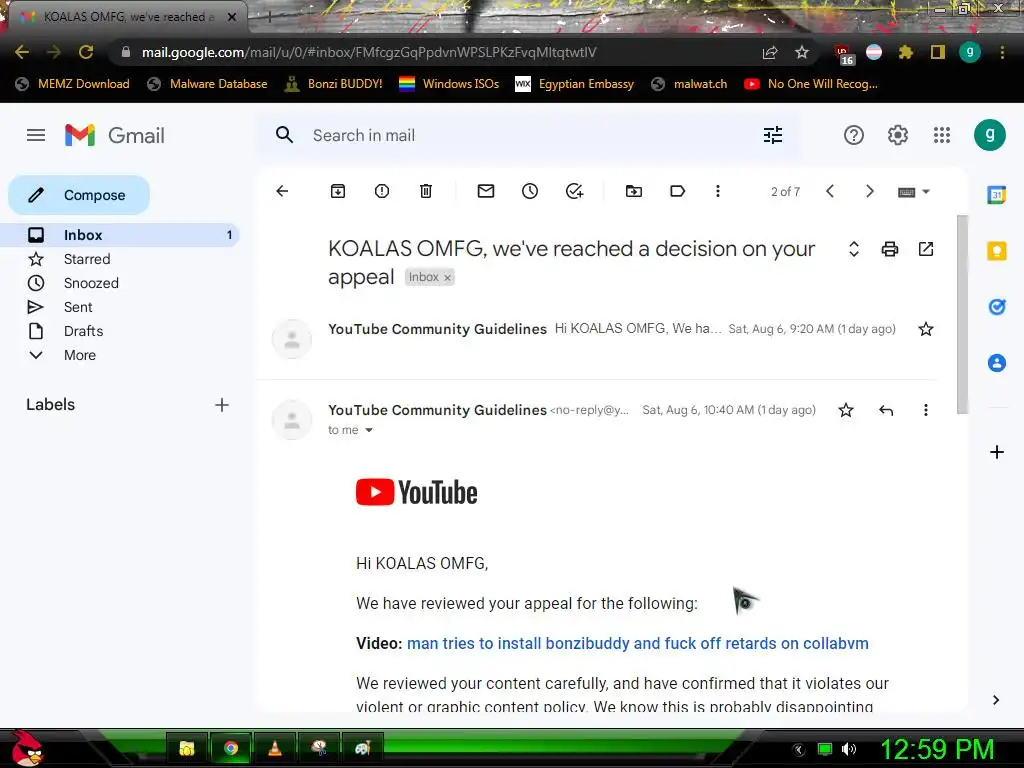
Task: Open conversation in a new window
Action: (925, 249)
